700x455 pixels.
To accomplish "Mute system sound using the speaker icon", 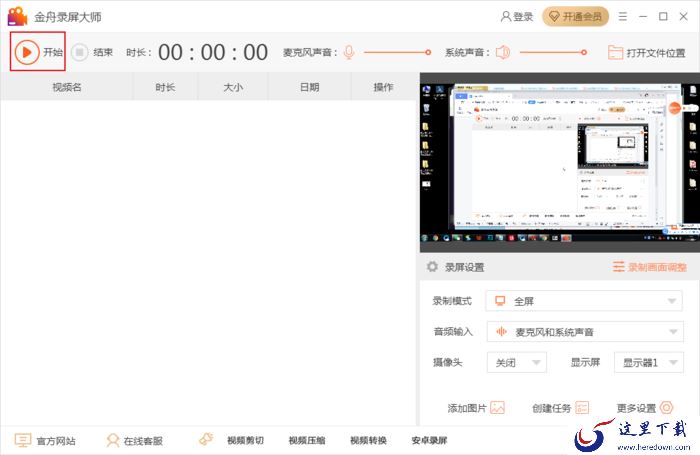I will click(503, 52).
